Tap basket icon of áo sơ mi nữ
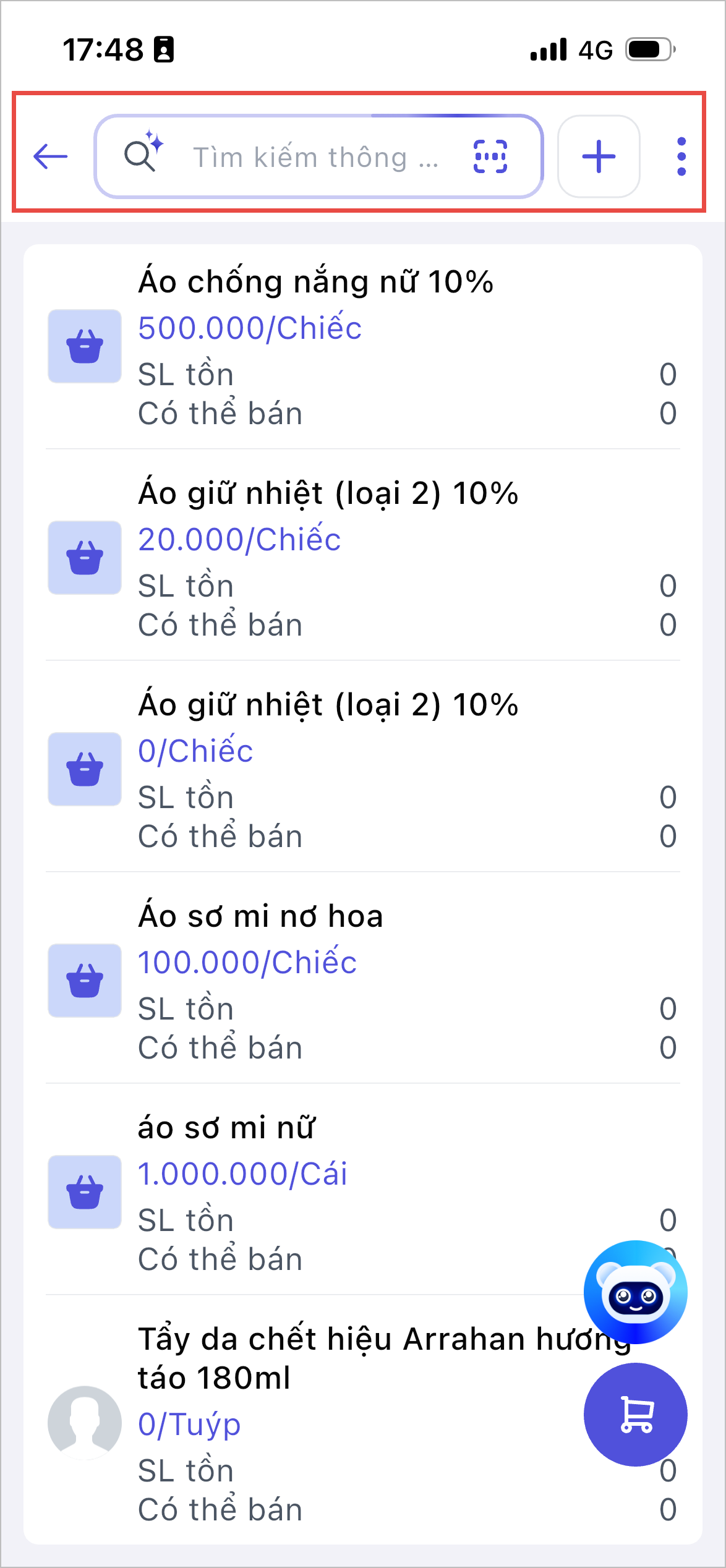 click(85, 1192)
